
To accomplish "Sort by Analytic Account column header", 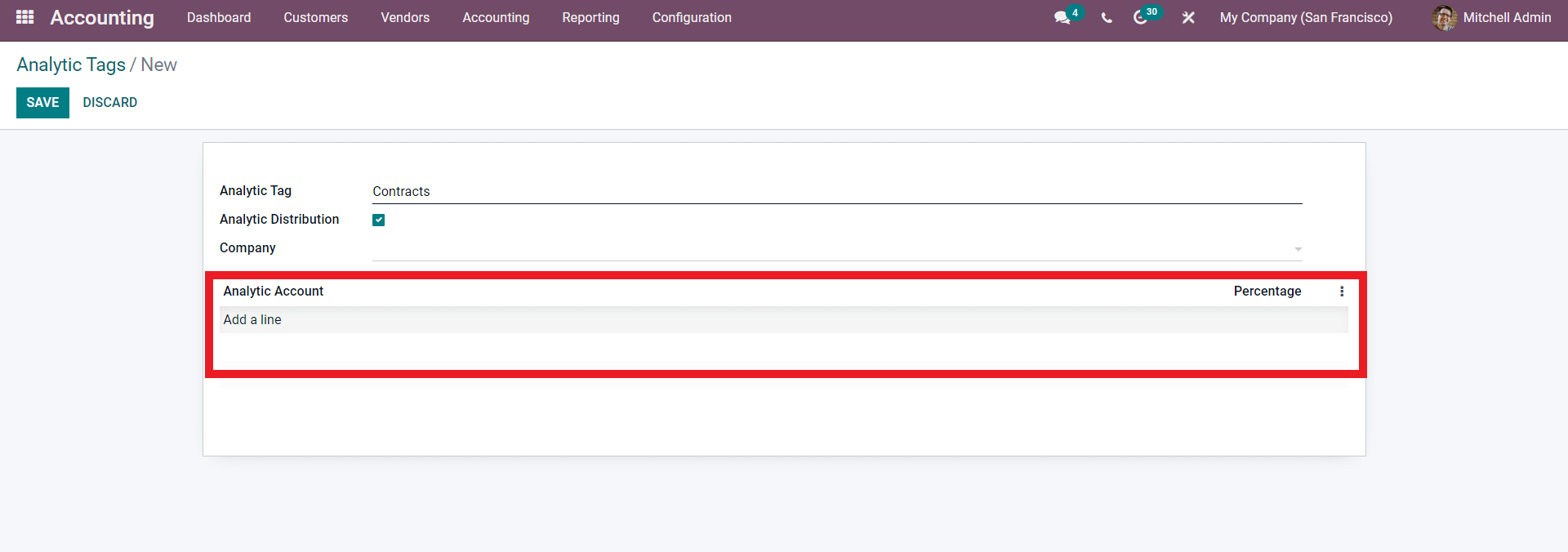I will [274, 292].
